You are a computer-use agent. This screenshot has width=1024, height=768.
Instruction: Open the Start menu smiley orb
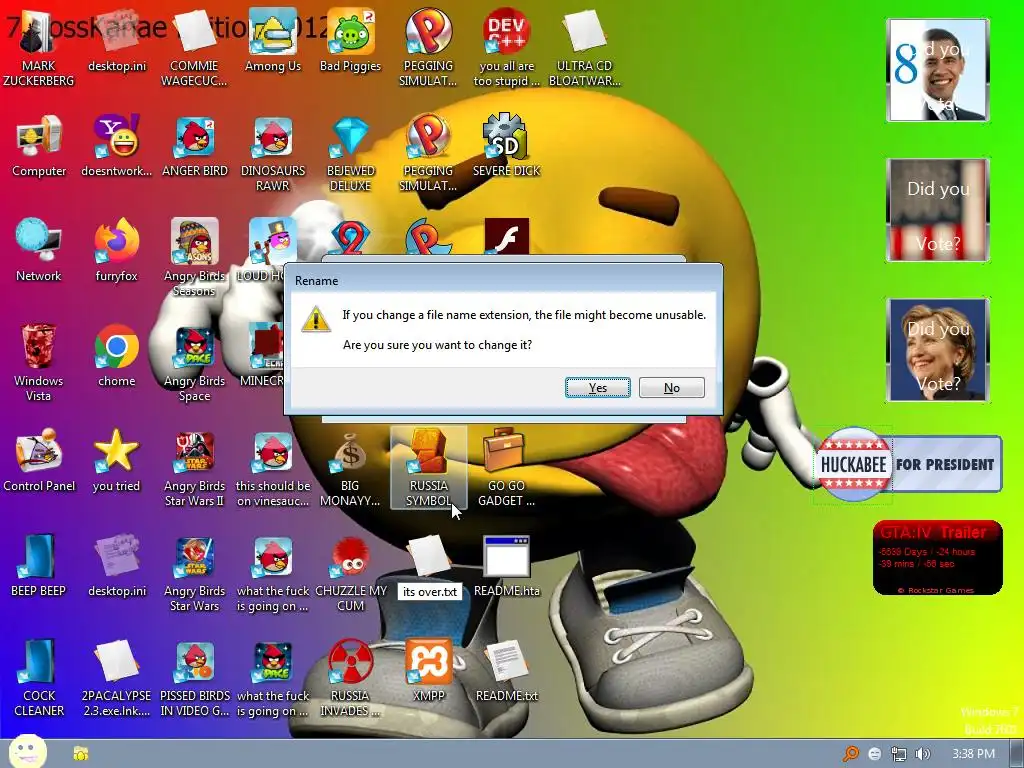click(x=28, y=752)
